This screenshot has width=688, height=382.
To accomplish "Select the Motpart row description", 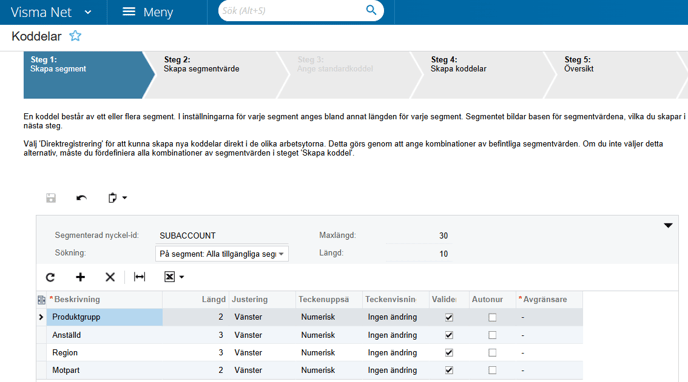I will 105,370.
